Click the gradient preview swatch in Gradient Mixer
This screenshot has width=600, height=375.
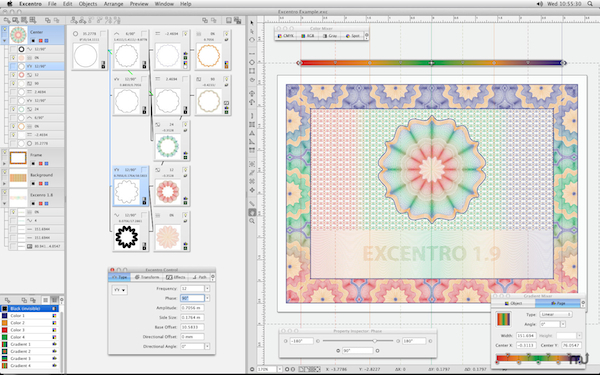tap(503, 319)
